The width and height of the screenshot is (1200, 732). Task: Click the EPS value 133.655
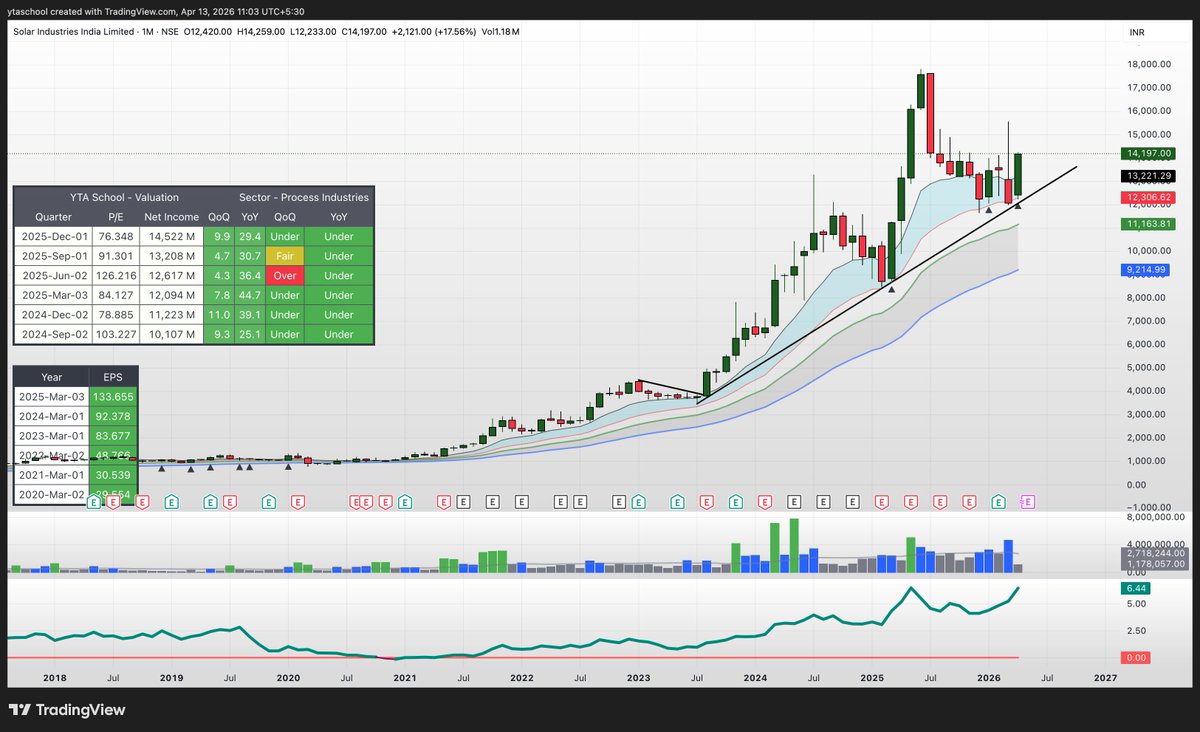pos(114,397)
